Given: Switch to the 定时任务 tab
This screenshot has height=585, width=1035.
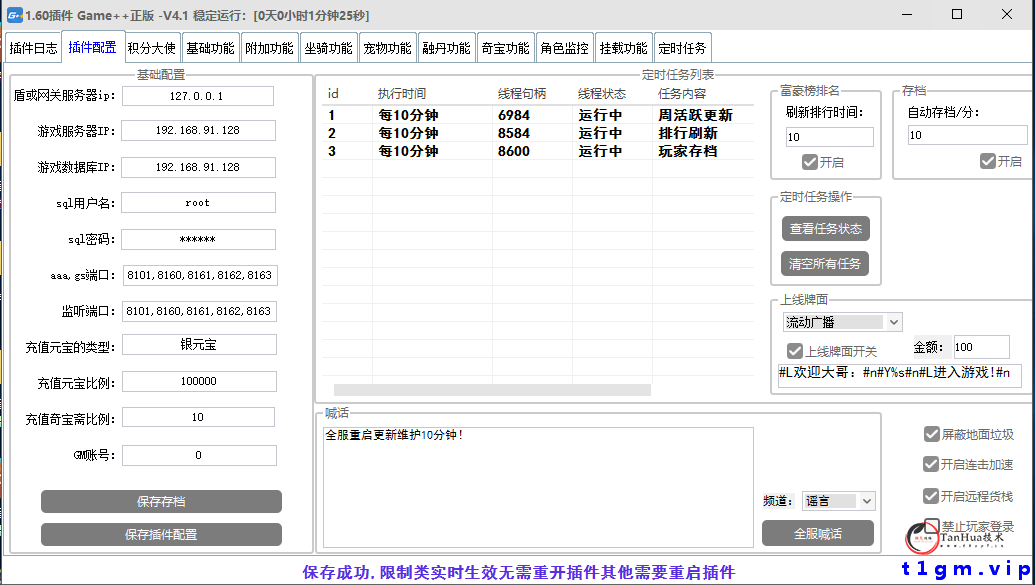Looking at the screenshot, I should tap(683, 46).
